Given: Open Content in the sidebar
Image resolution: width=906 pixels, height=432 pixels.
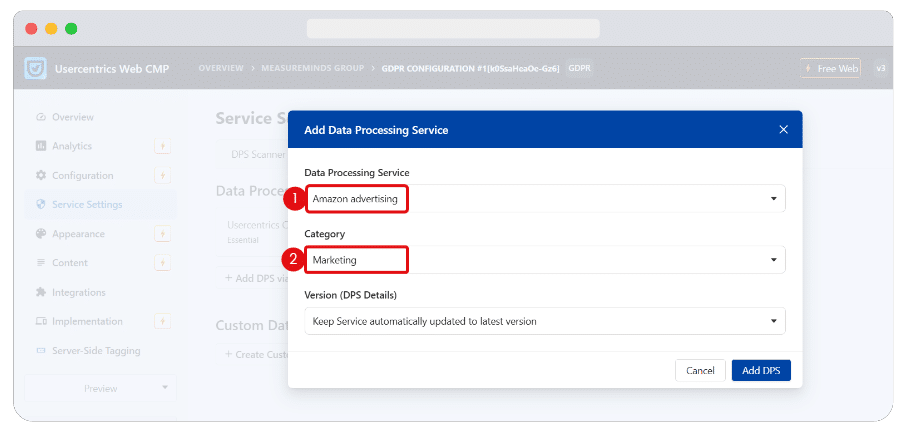Looking at the screenshot, I should [70, 263].
